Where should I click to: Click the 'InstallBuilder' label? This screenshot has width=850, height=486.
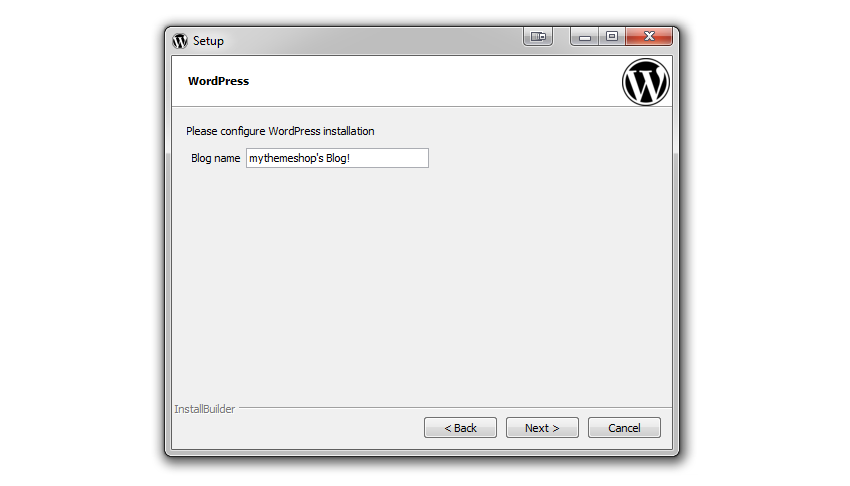[204, 409]
